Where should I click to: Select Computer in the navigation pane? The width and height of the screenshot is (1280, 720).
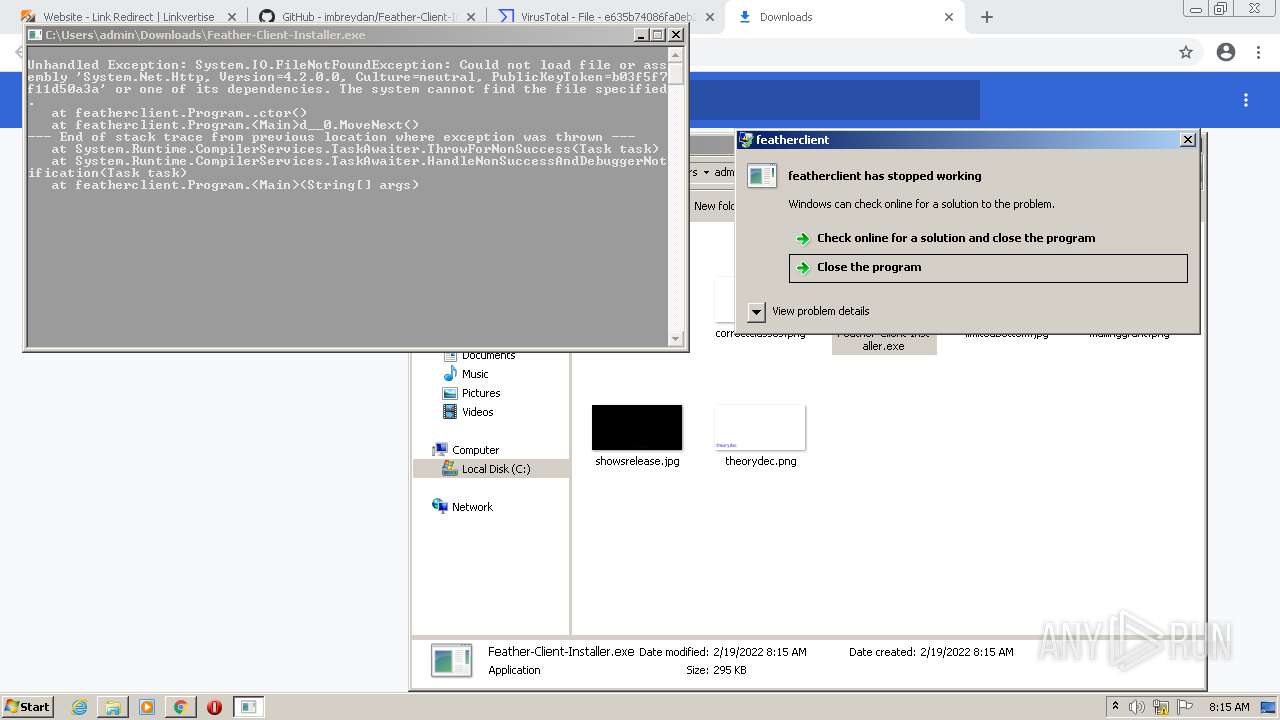pos(475,450)
